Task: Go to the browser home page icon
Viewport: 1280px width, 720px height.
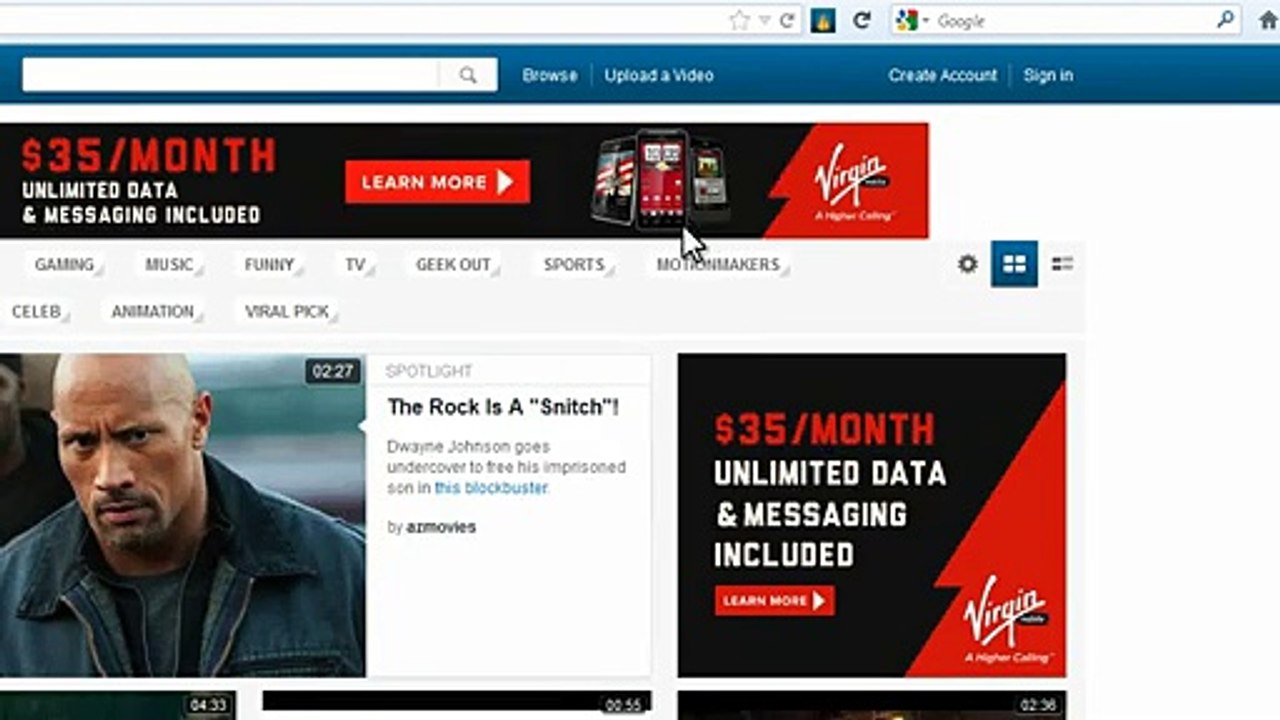Action: tap(1268, 20)
